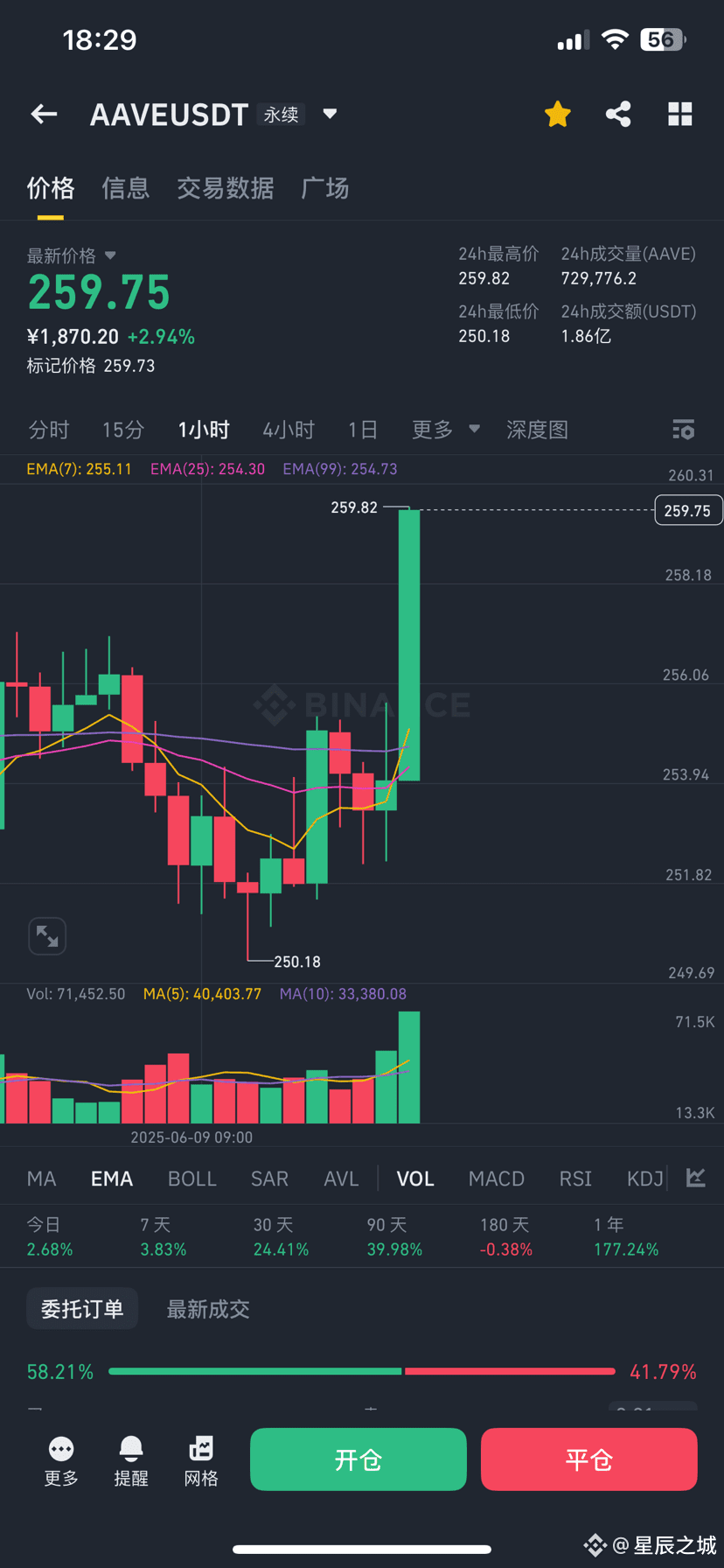Select the 4小时 timeframe

click(289, 430)
